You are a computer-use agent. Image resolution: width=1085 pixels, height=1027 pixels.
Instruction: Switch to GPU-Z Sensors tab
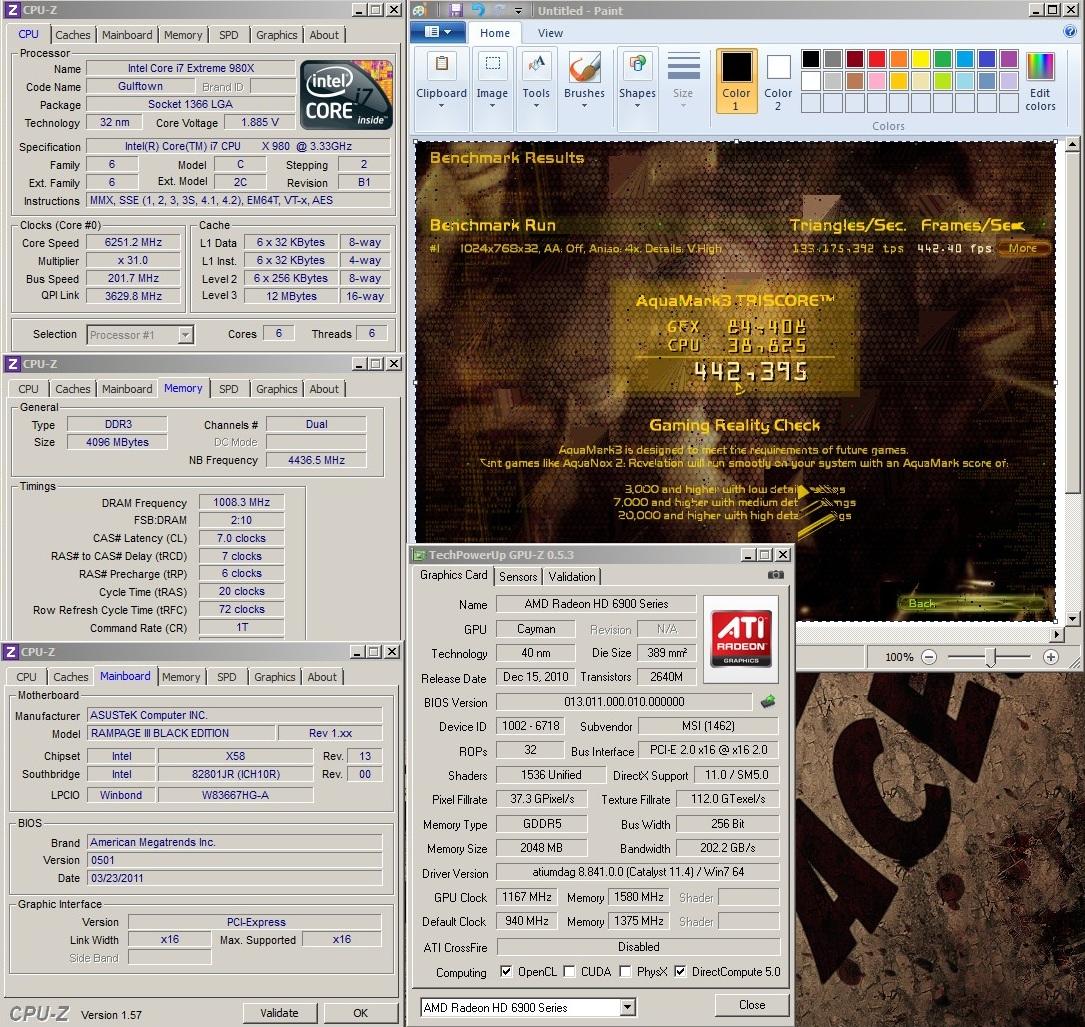(x=518, y=576)
